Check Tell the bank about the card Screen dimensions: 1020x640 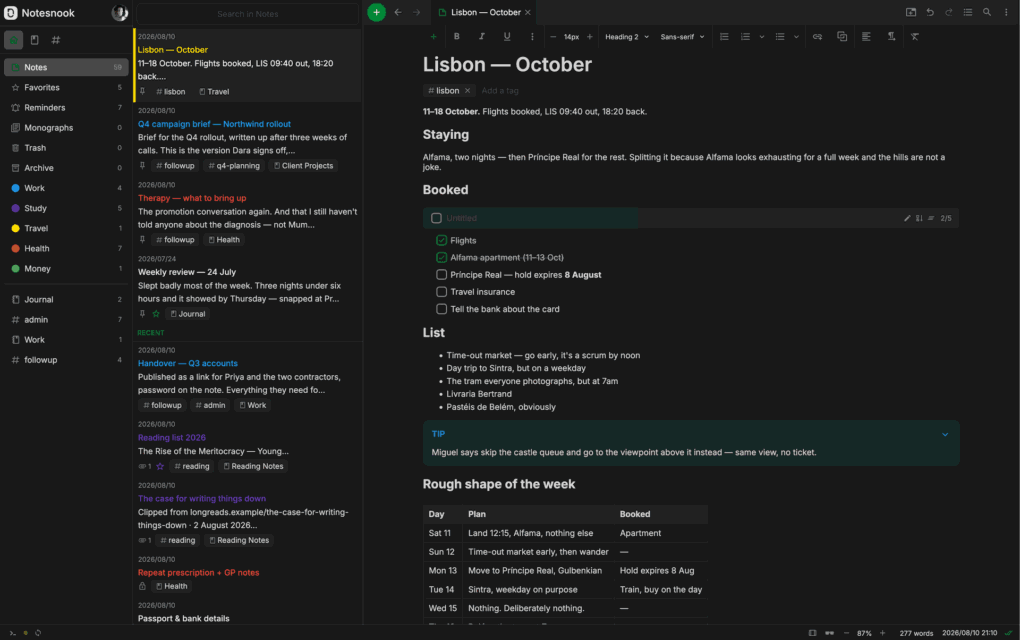pos(442,309)
